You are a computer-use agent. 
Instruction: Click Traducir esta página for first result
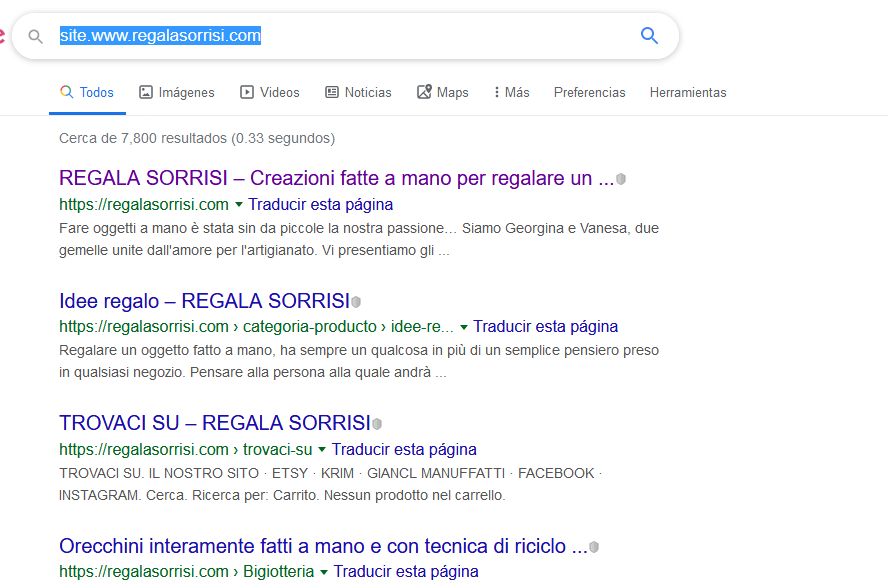(321, 204)
